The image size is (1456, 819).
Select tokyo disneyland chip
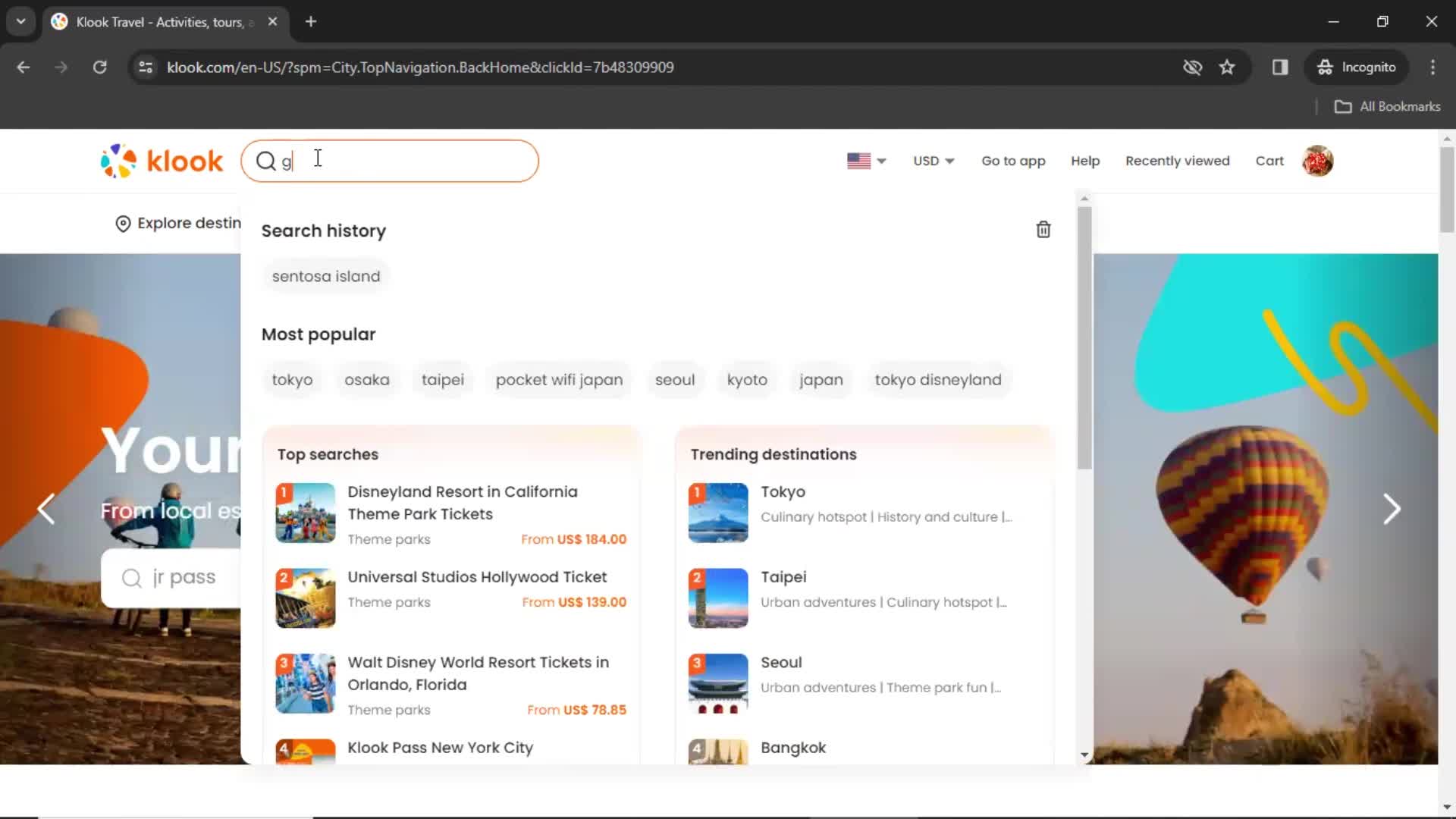pos(938,380)
